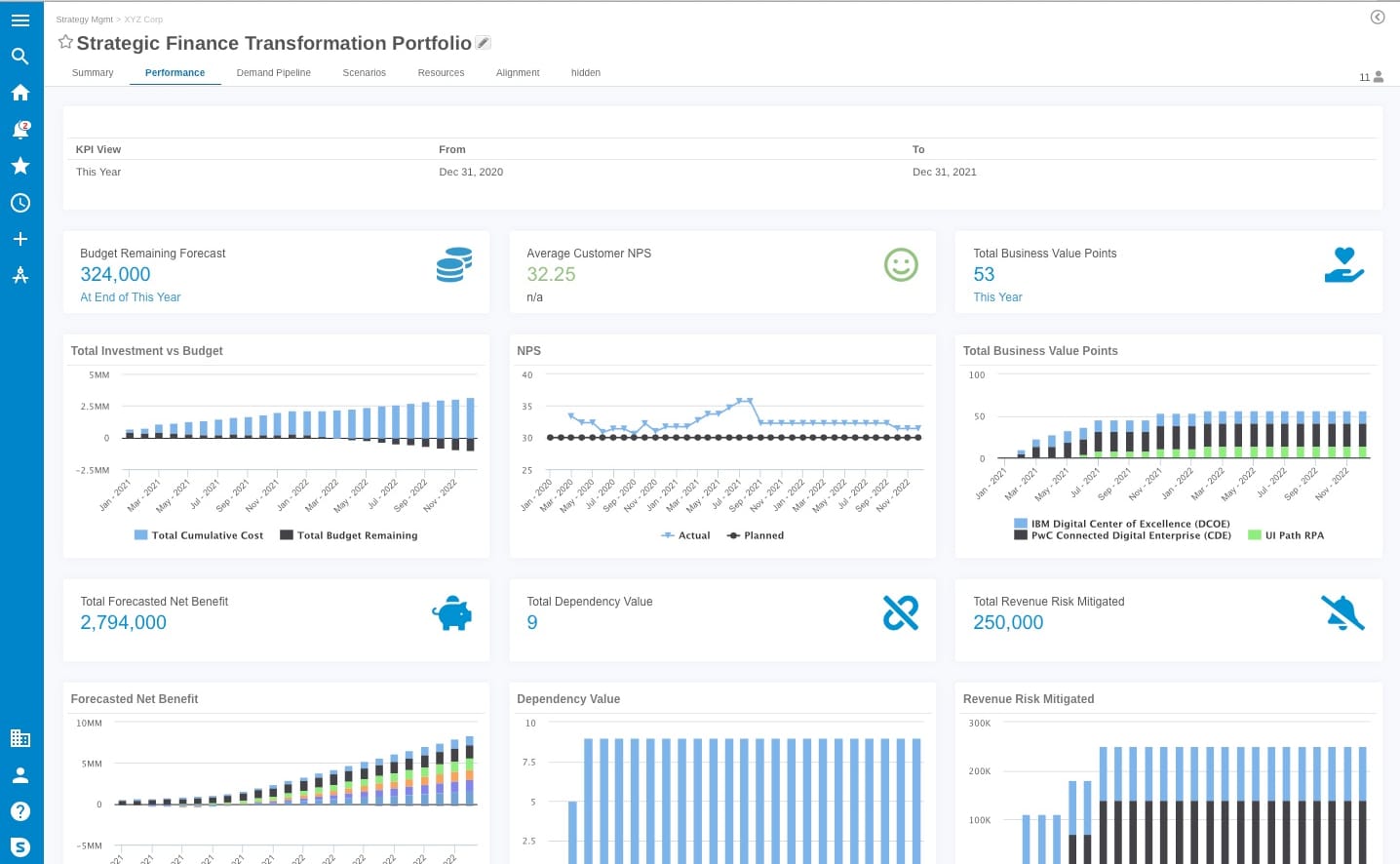Click the Forecasted Net Benefit chart title
Image resolution: width=1400 pixels, height=864 pixels.
point(135,699)
